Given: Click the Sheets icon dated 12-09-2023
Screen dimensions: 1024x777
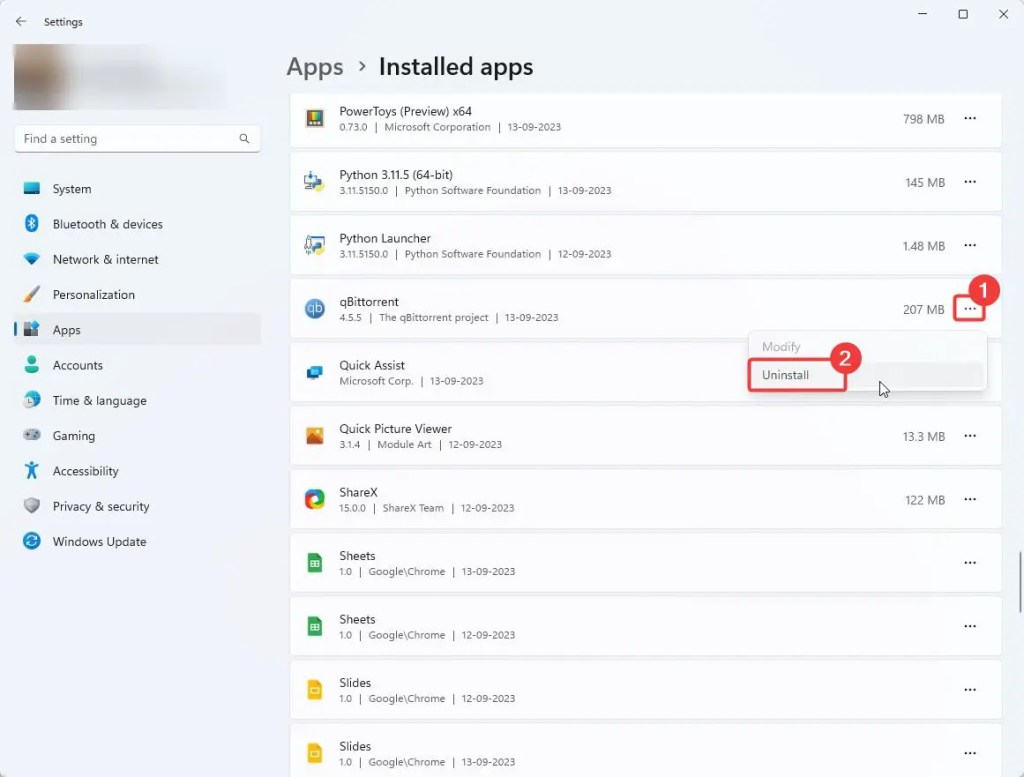Looking at the screenshot, I should coord(315,626).
